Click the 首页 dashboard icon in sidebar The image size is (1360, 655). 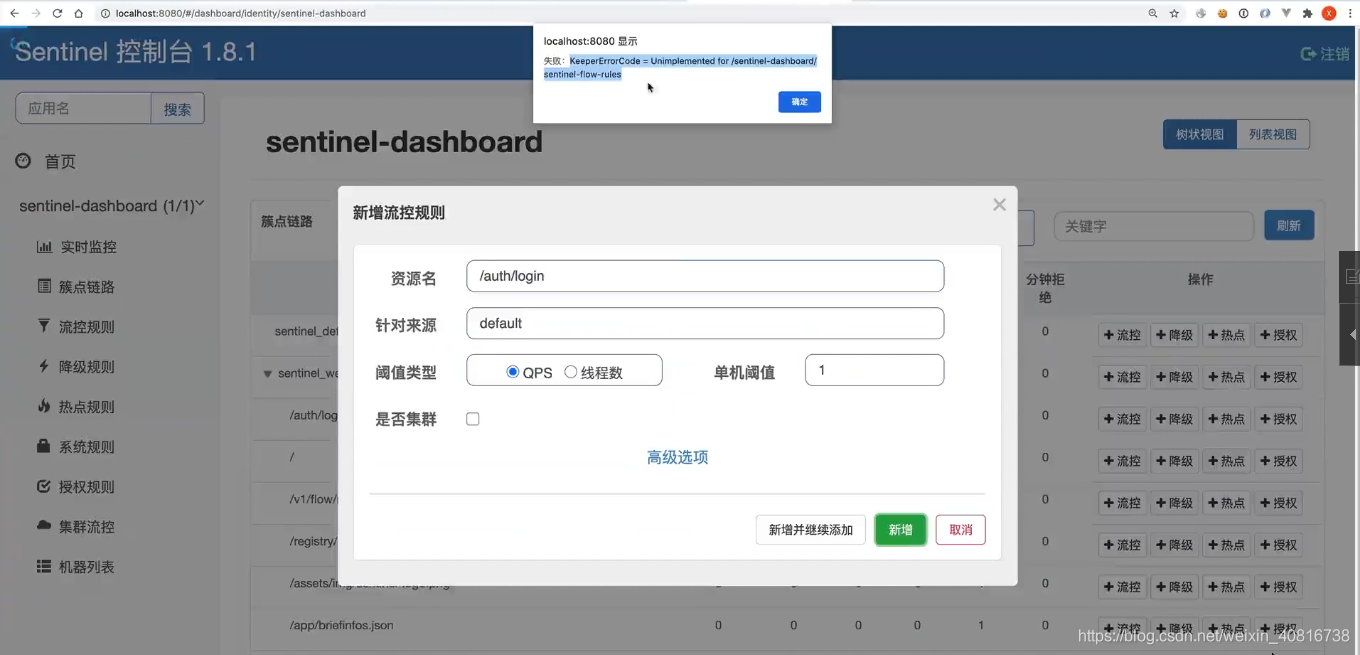click(x=23, y=161)
